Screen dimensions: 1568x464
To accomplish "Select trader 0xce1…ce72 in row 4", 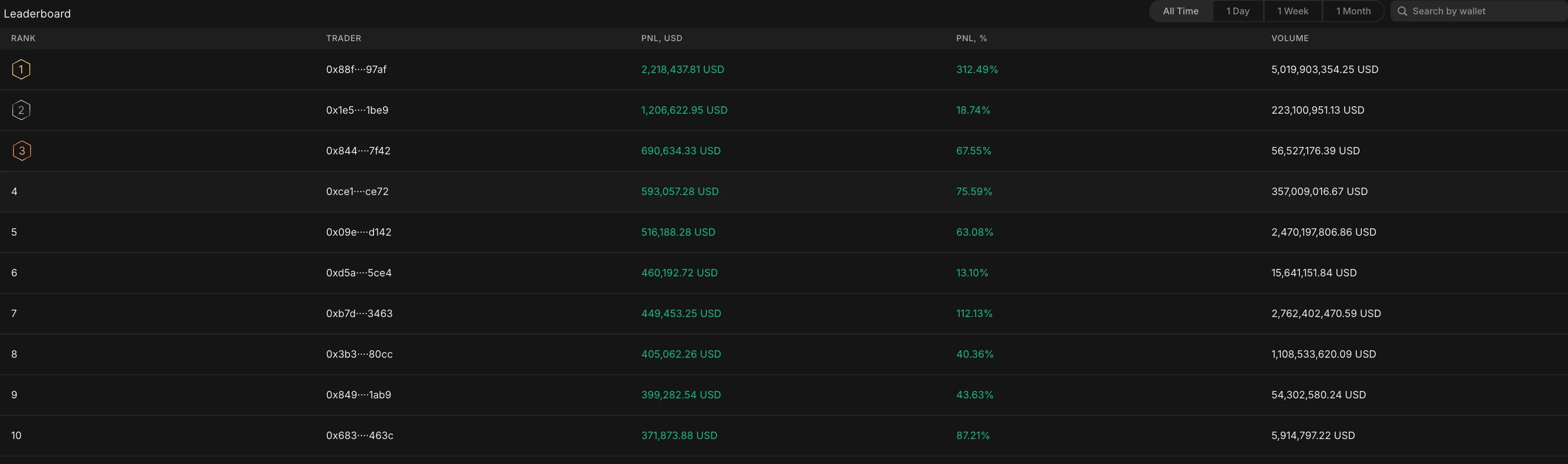I will click(x=357, y=191).
